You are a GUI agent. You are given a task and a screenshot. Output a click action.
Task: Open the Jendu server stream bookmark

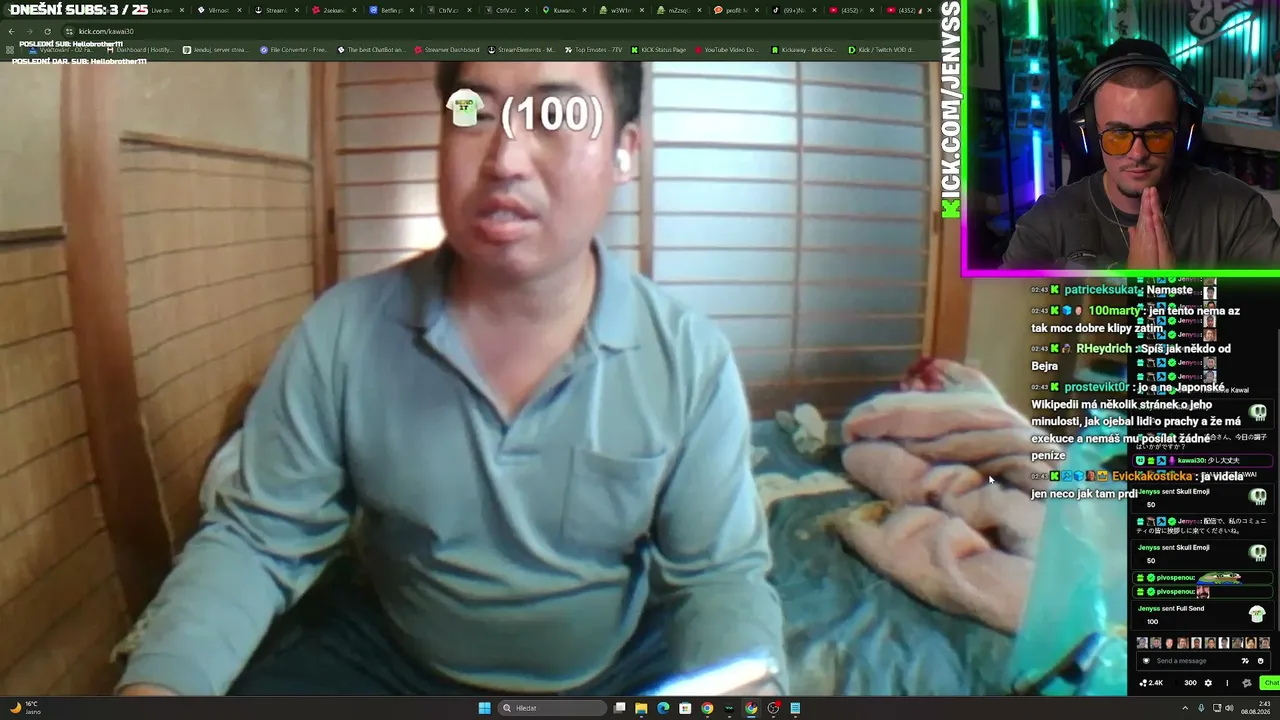coord(216,50)
